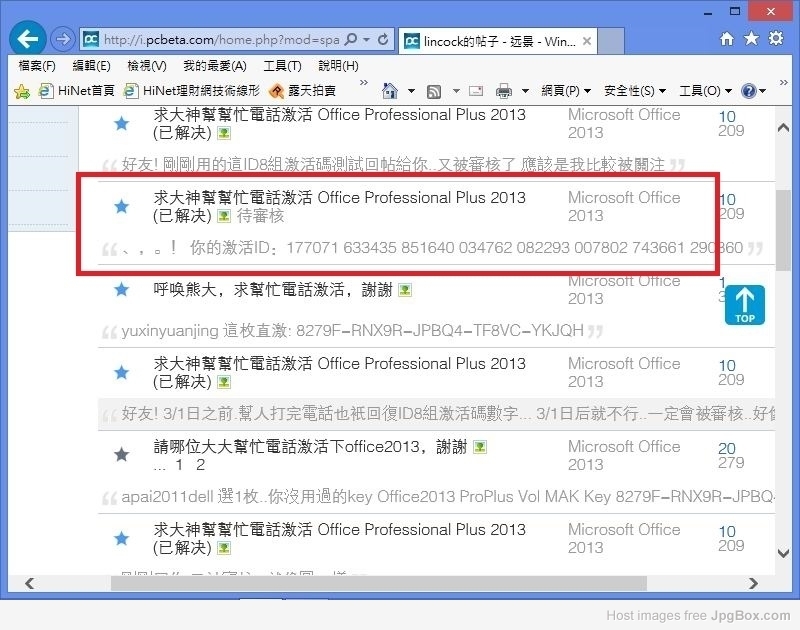Toggle the gray star beside 請哪位大大 thread
Image resolution: width=800 pixels, height=630 pixels.
(x=121, y=455)
